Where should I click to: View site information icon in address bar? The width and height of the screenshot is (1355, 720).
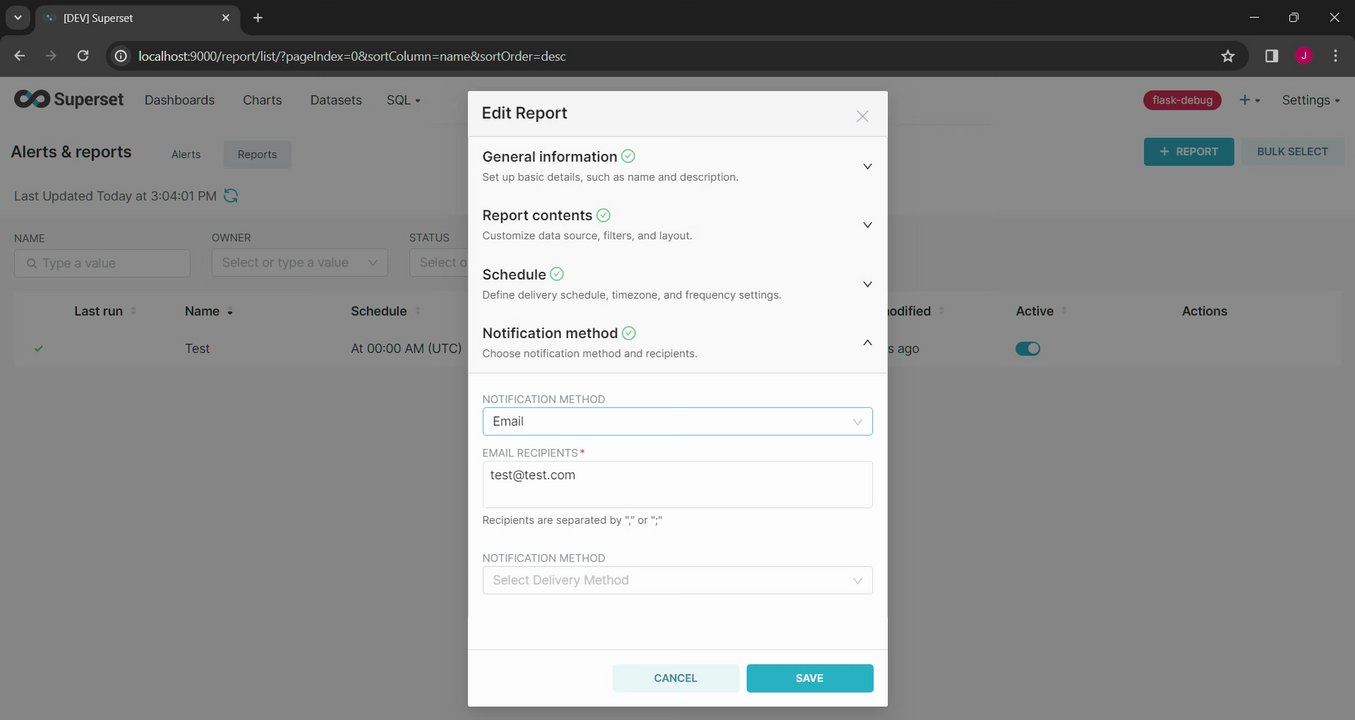point(121,56)
